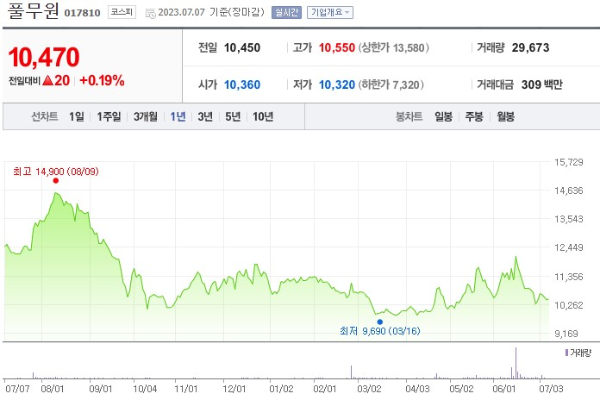Click the 고가 value 10,550
The width and height of the screenshot is (600, 409).
[337, 48]
